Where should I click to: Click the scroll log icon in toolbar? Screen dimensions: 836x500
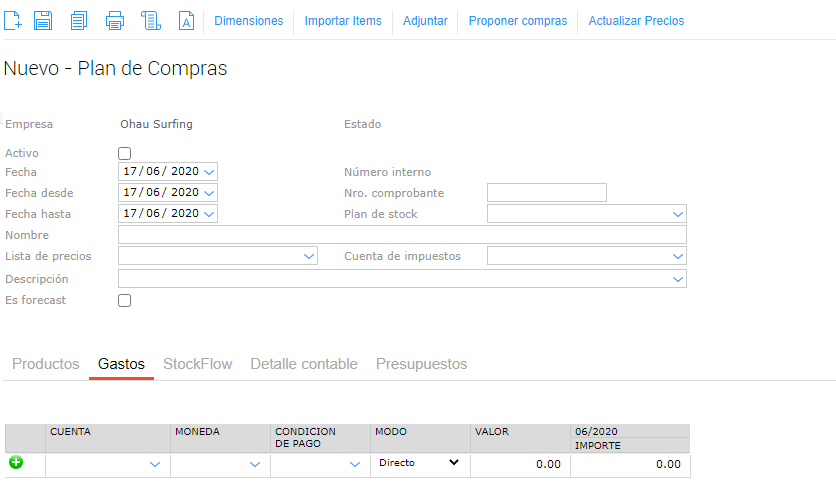point(151,20)
